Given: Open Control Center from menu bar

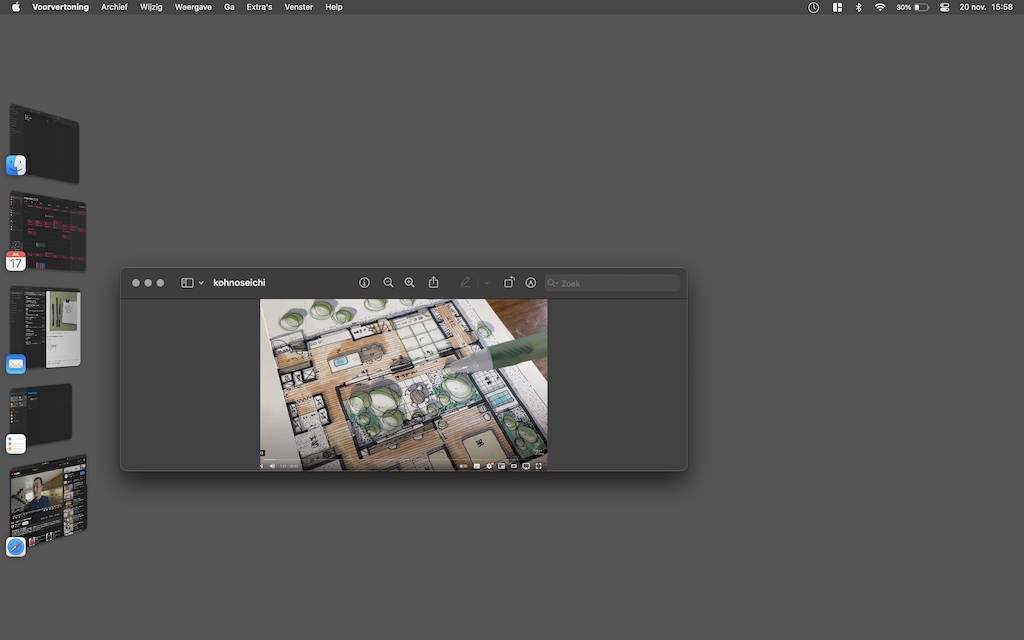Looking at the screenshot, I should pyautogui.click(x=944, y=7).
